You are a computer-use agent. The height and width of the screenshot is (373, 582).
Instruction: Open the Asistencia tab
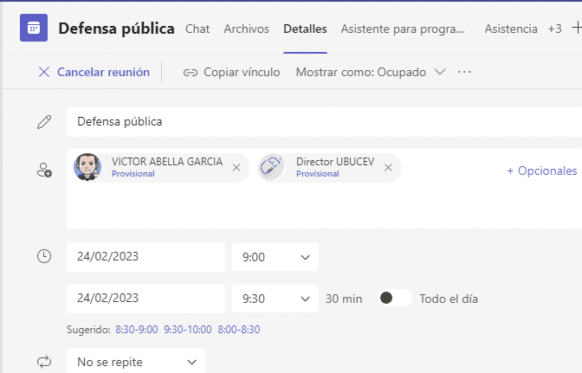511,29
